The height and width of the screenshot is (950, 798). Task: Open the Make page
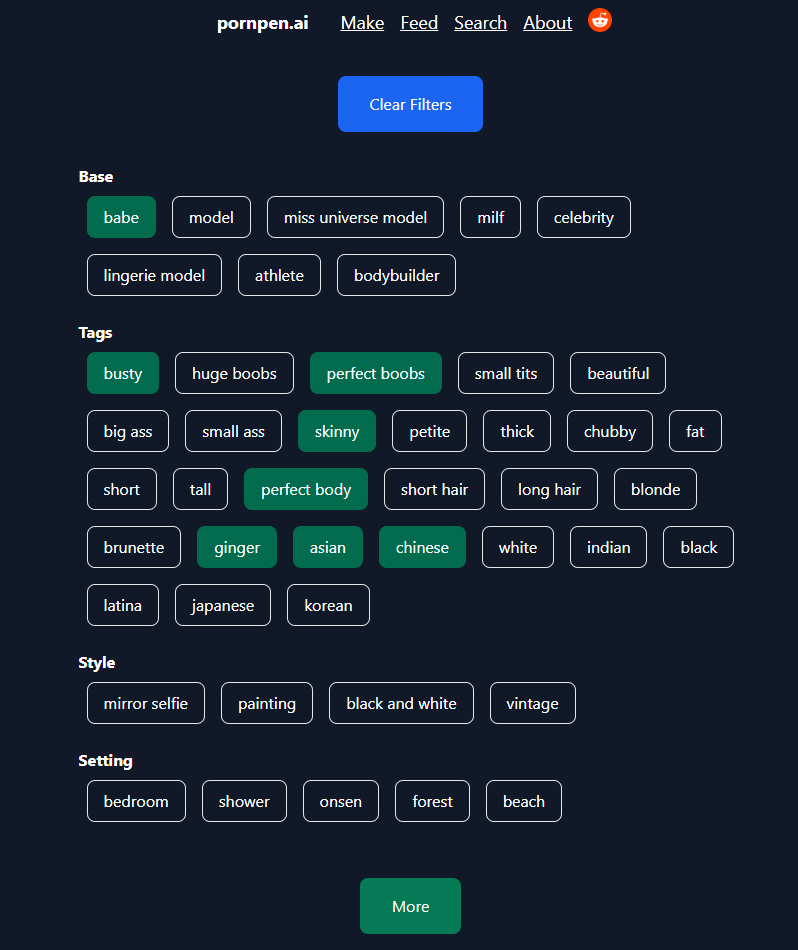coord(362,23)
